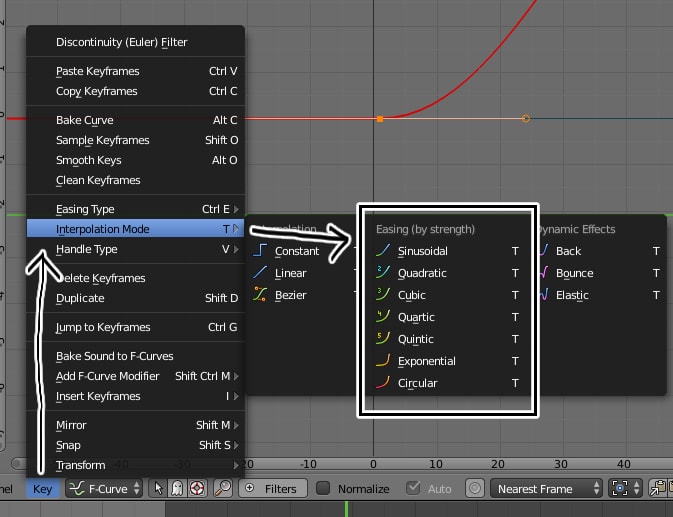Select the orange keyframe control point
This screenshot has width=673, height=517.
(x=380, y=119)
